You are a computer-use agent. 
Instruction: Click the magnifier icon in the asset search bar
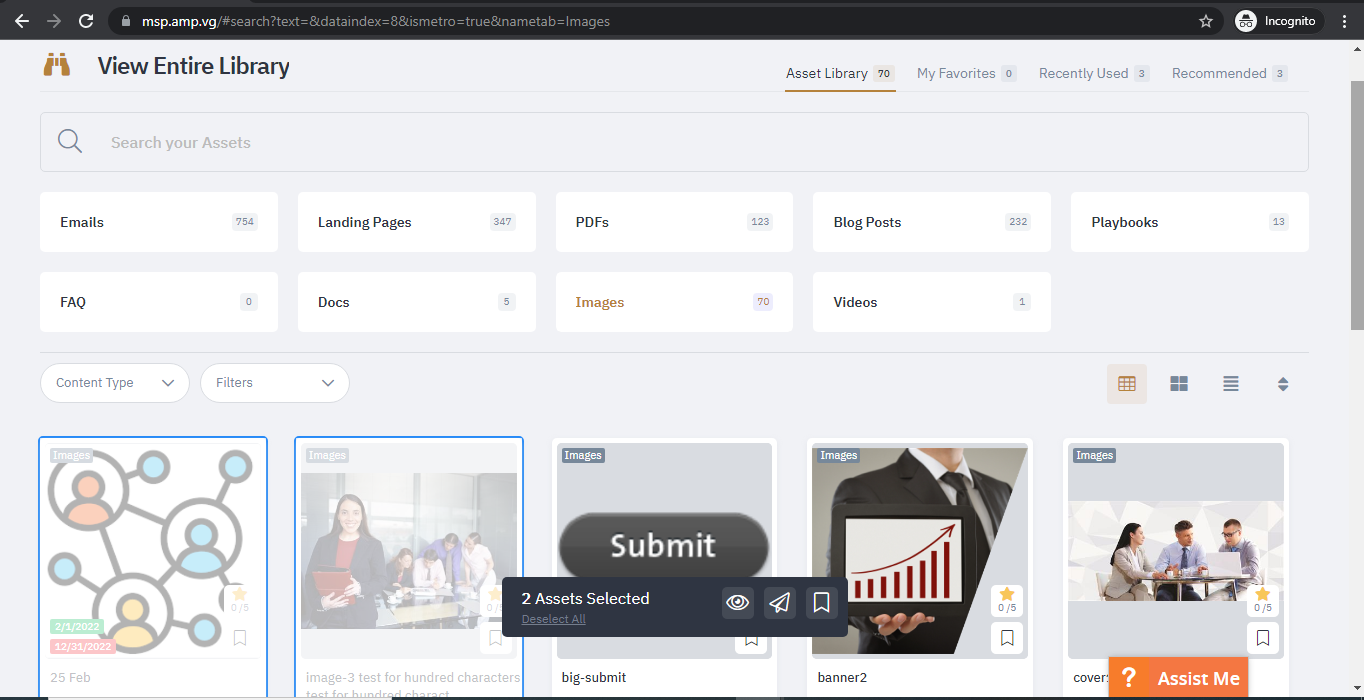[x=70, y=142]
